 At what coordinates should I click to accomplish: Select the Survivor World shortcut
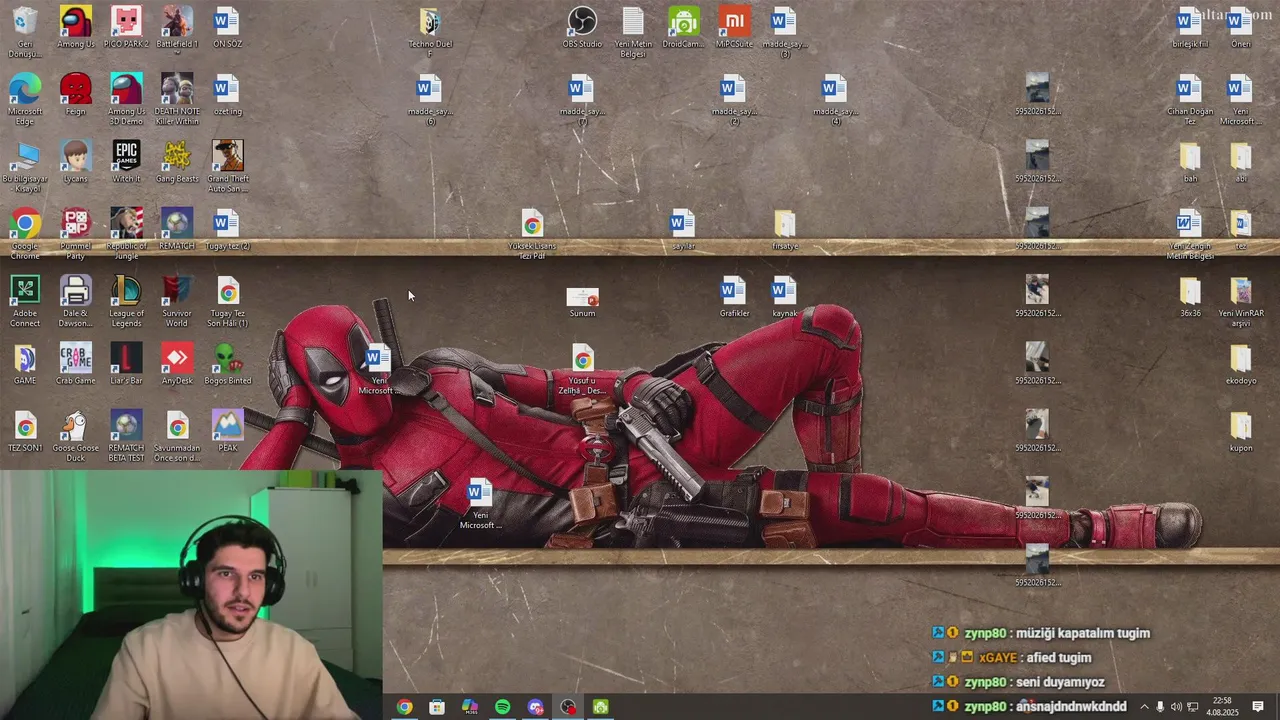point(177,301)
